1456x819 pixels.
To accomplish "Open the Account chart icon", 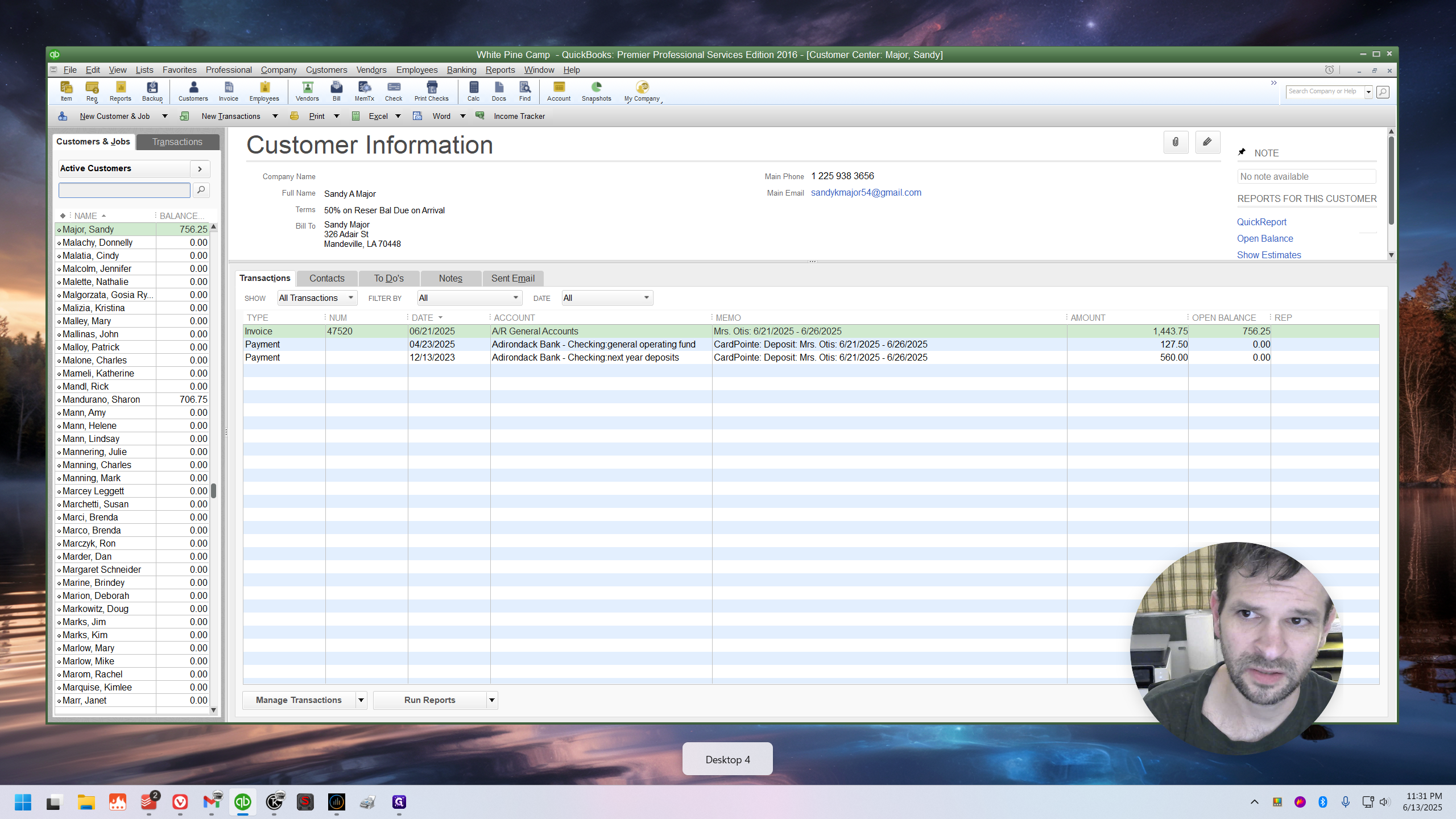I will (559, 91).
